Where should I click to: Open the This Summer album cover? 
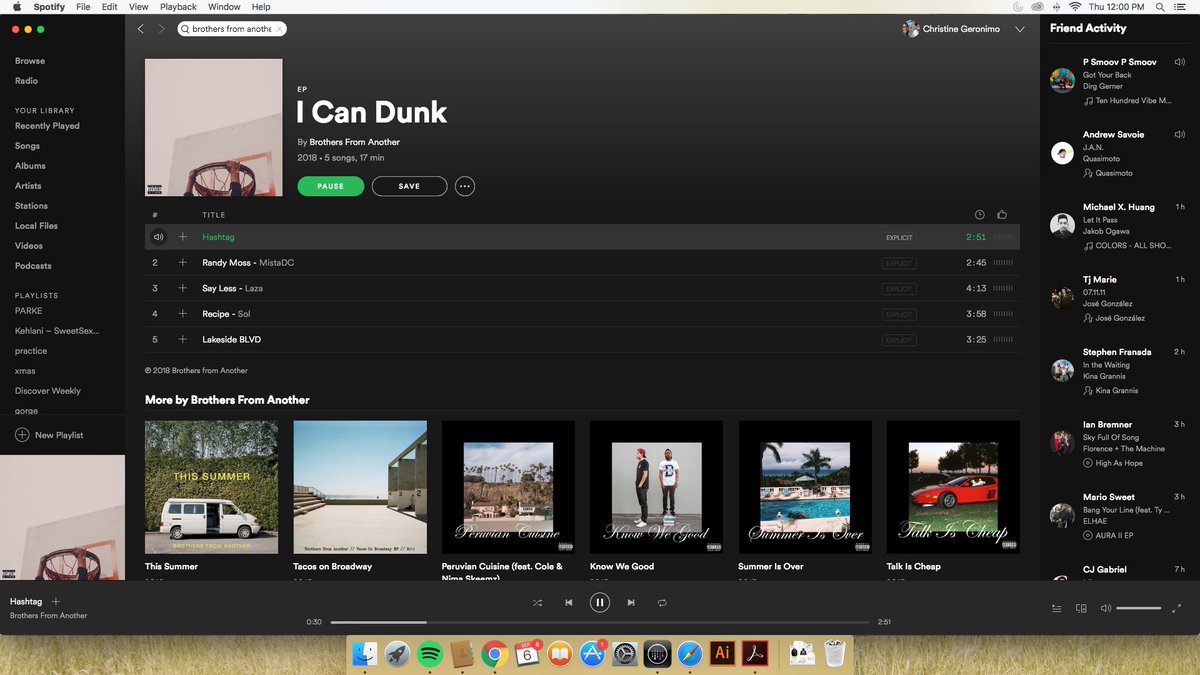(211, 487)
